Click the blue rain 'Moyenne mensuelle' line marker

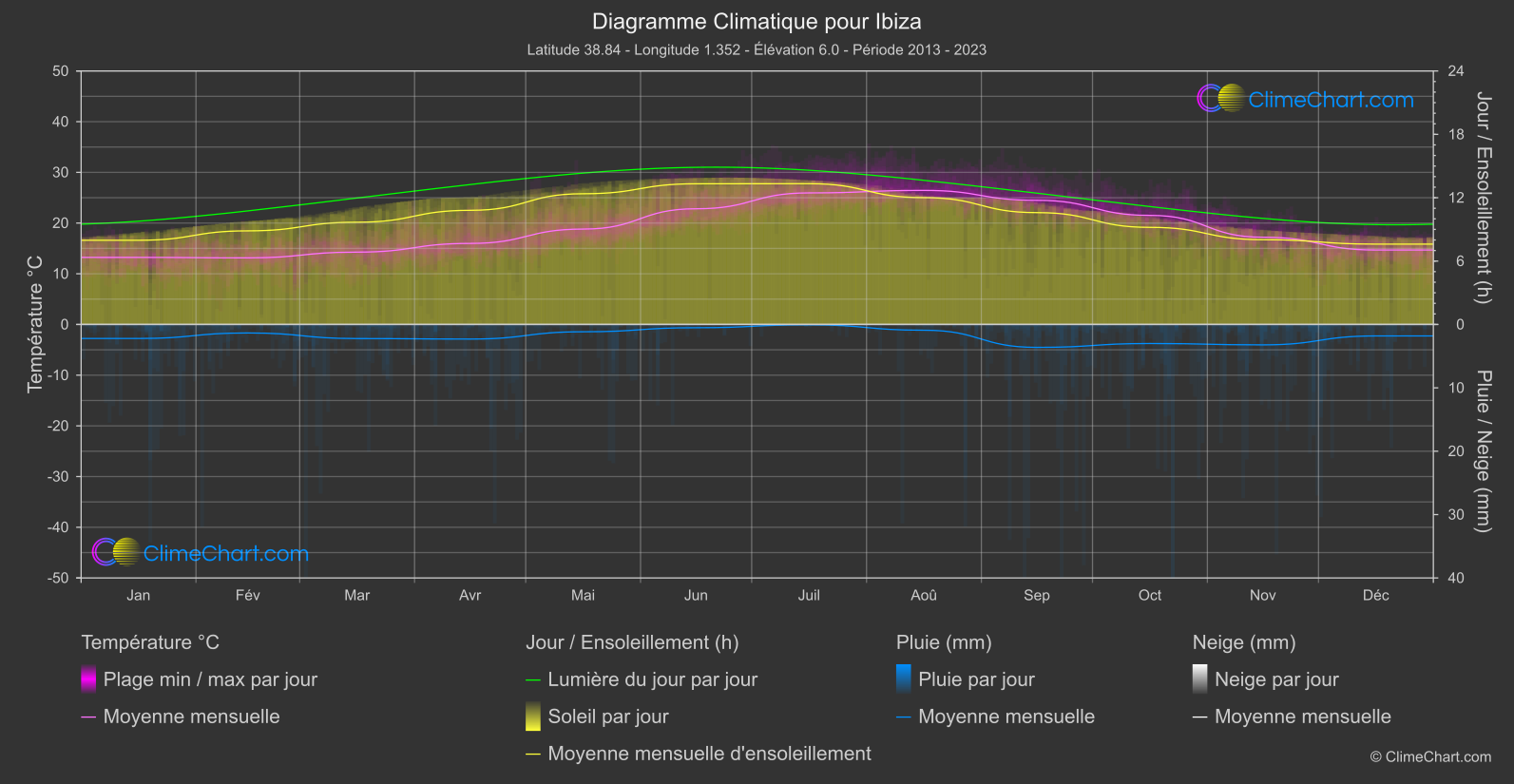904,717
